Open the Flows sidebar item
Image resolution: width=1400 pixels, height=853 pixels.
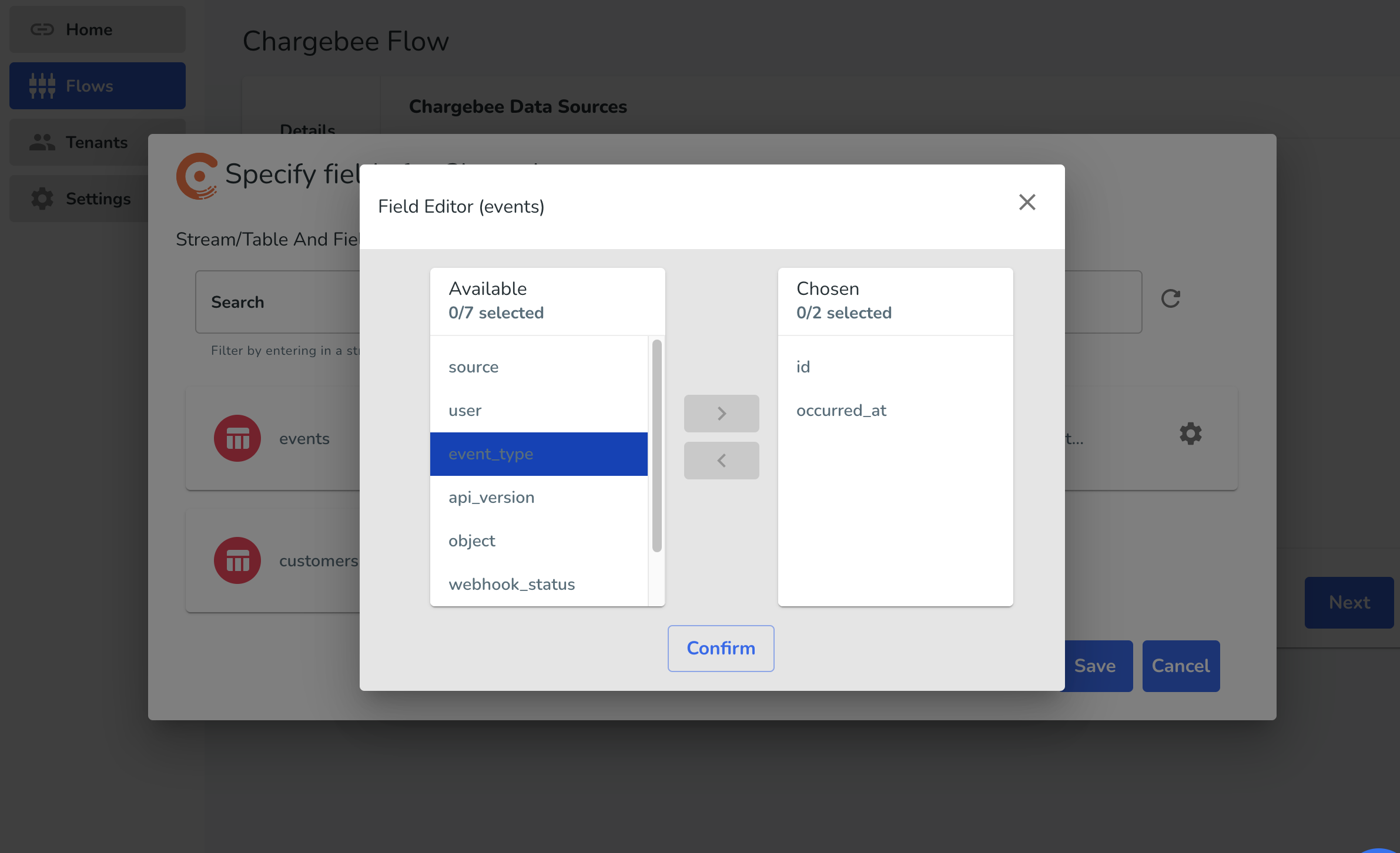point(98,86)
